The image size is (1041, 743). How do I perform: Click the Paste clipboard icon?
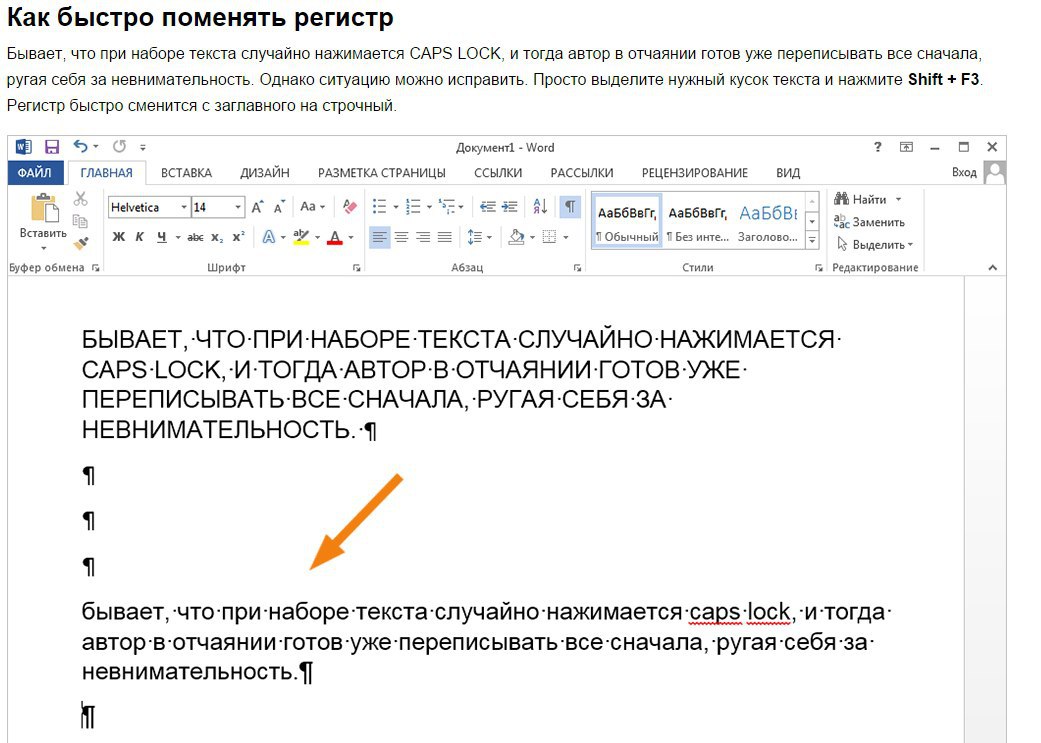[44, 208]
